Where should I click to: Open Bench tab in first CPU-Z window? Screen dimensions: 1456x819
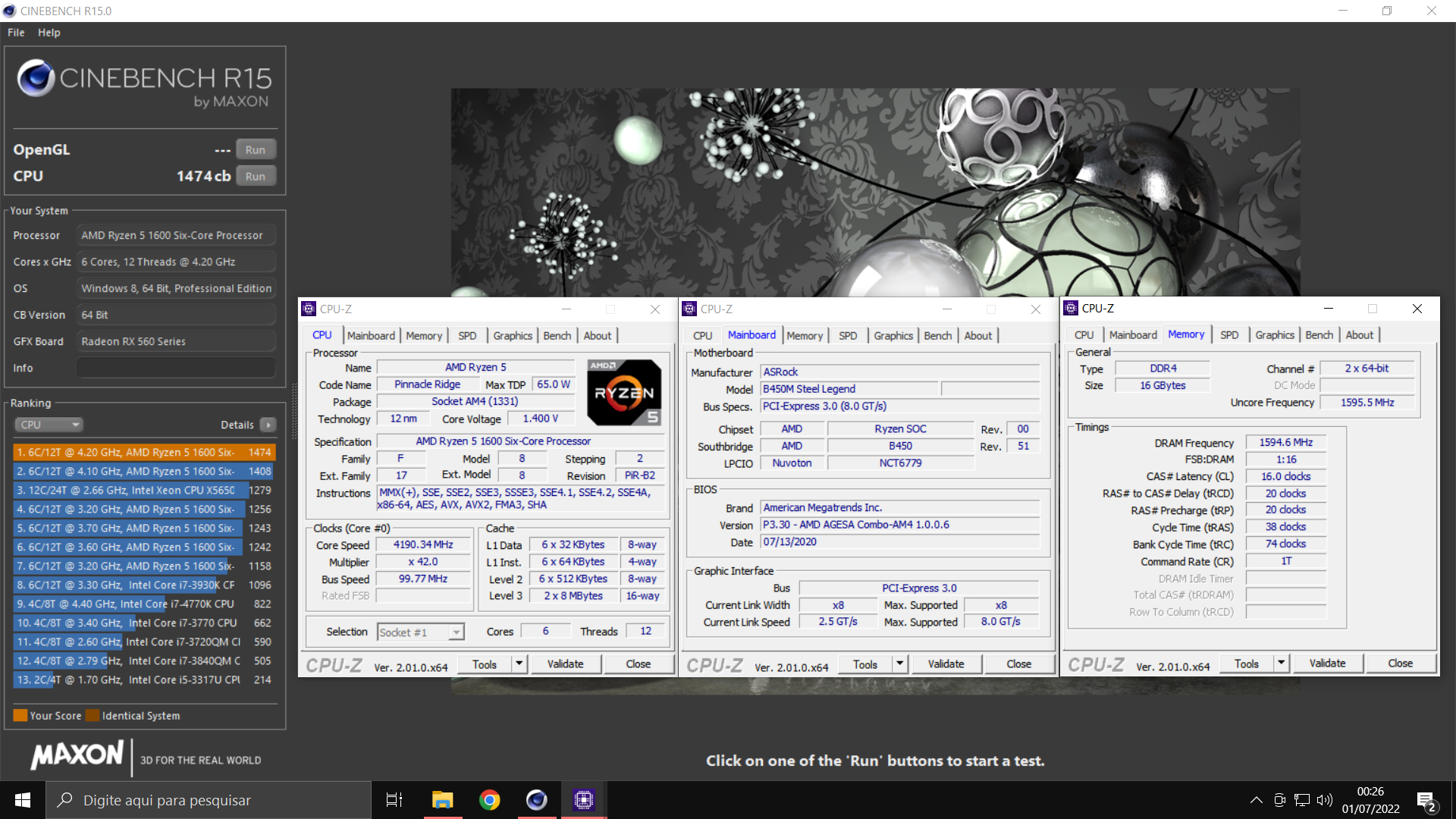(x=557, y=335)
